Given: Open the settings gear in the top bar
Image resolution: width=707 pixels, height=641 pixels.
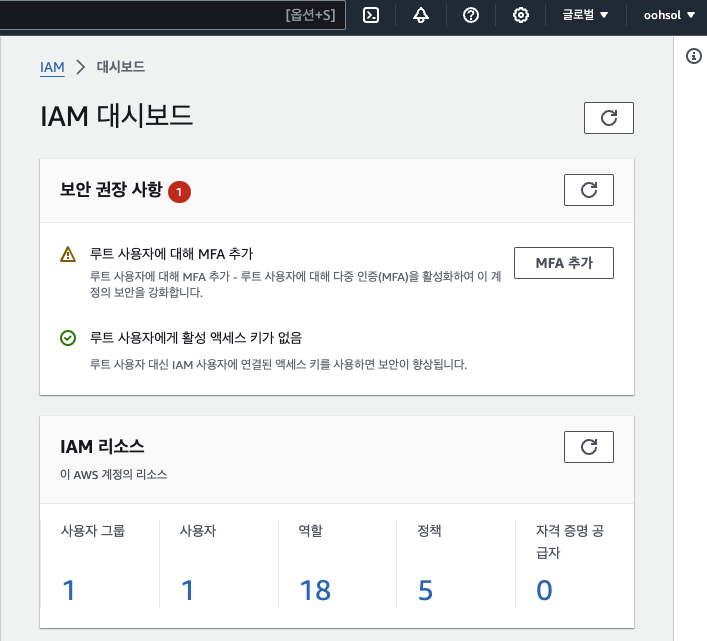Looking at the screenshot, I should tap(520, 15).
